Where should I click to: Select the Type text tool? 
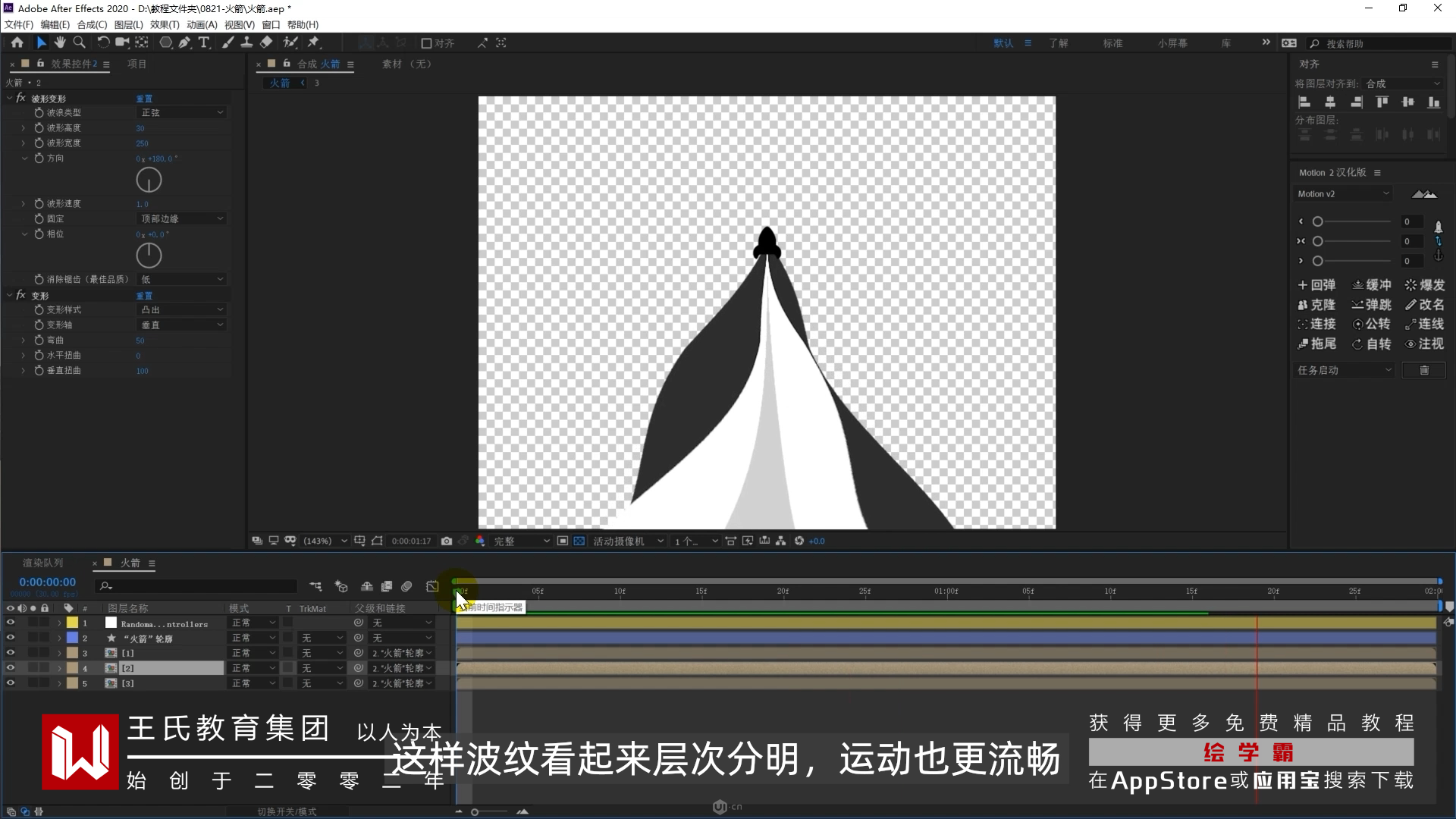203,42
